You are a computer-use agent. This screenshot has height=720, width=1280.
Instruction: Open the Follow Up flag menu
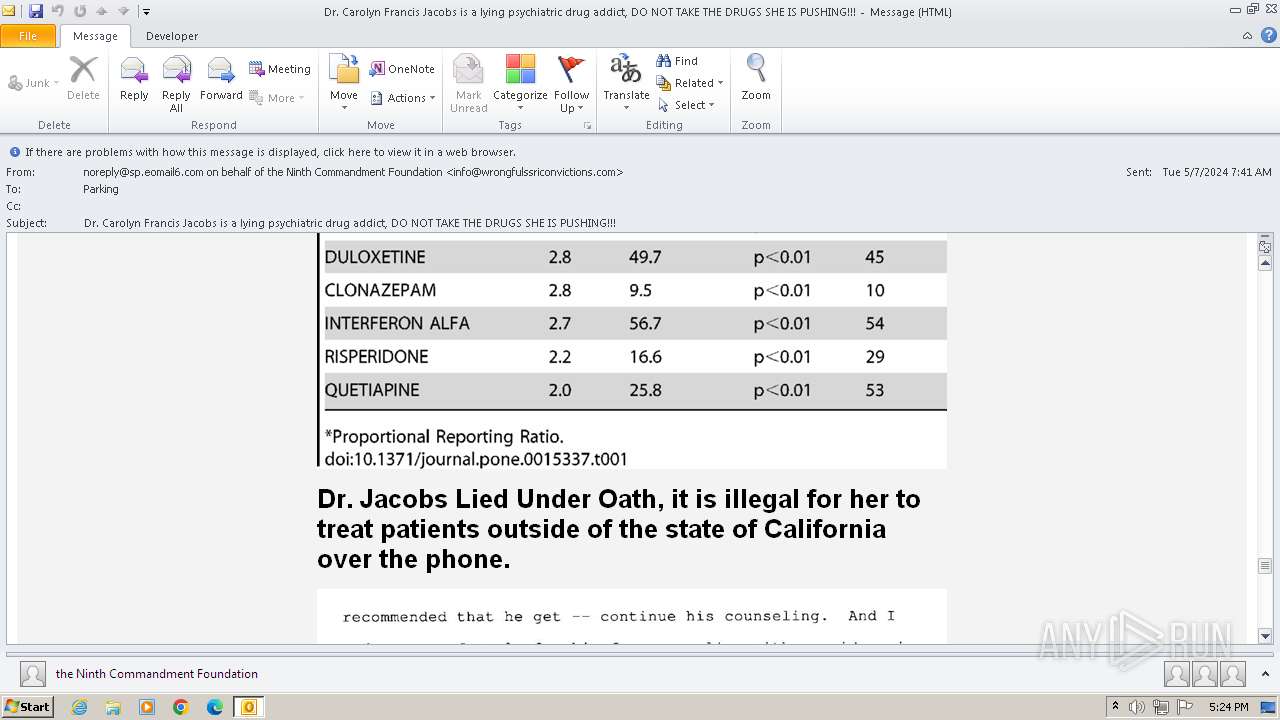pyautogui.click(x=571, y=83)
